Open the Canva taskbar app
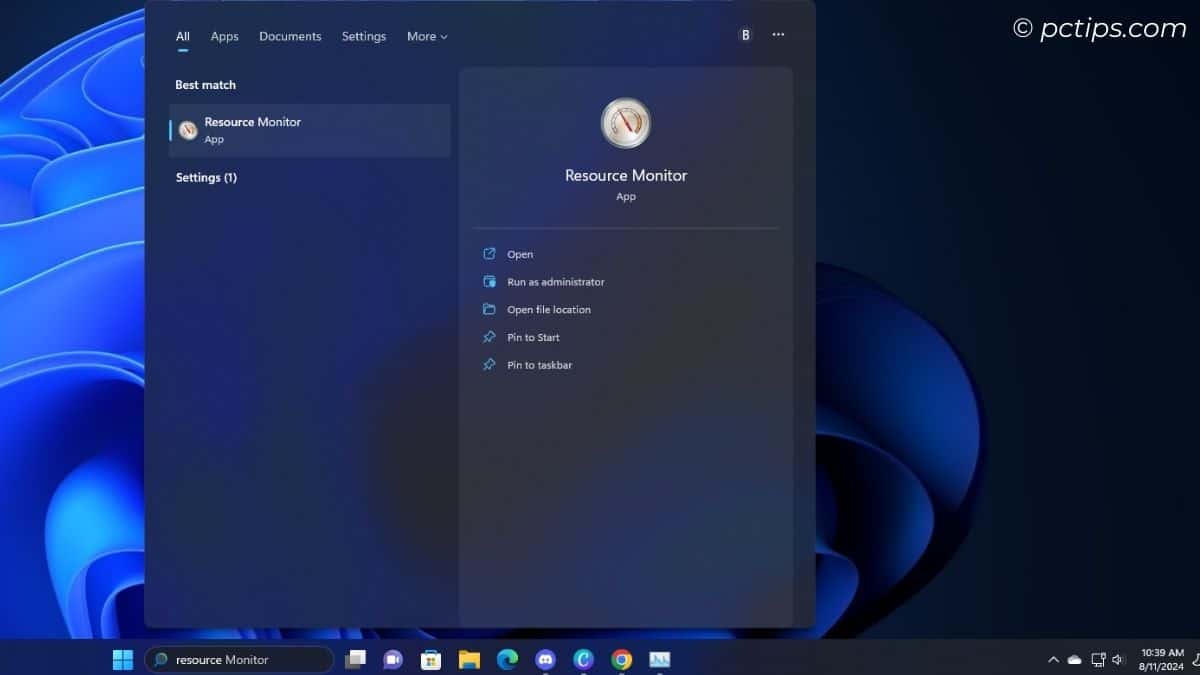 pos(583,660)
